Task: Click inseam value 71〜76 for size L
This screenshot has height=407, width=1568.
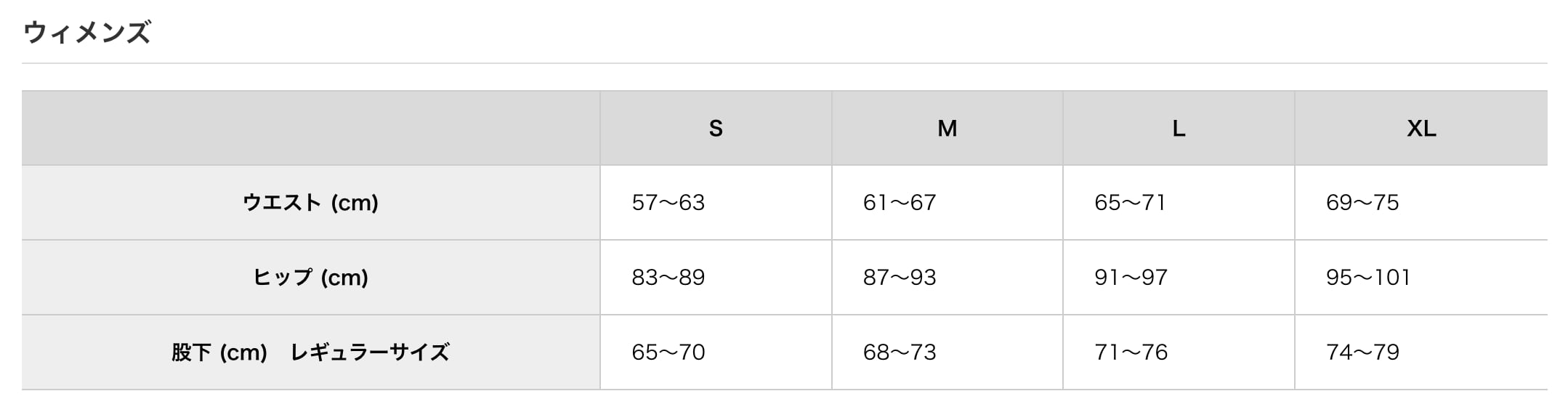Action: [1131, 352]
